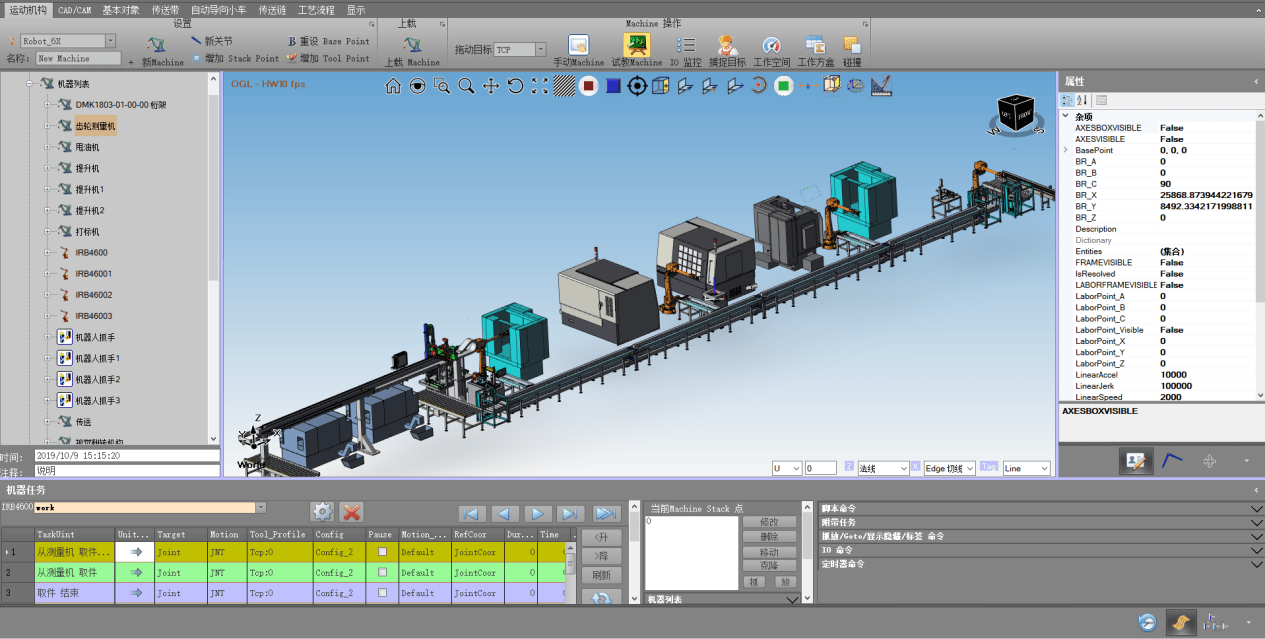Screen dimensions: 1265x639
Task: Open the 工艺流程 ribbon tab
Action: pyautogui.click(x=316, y=9)
